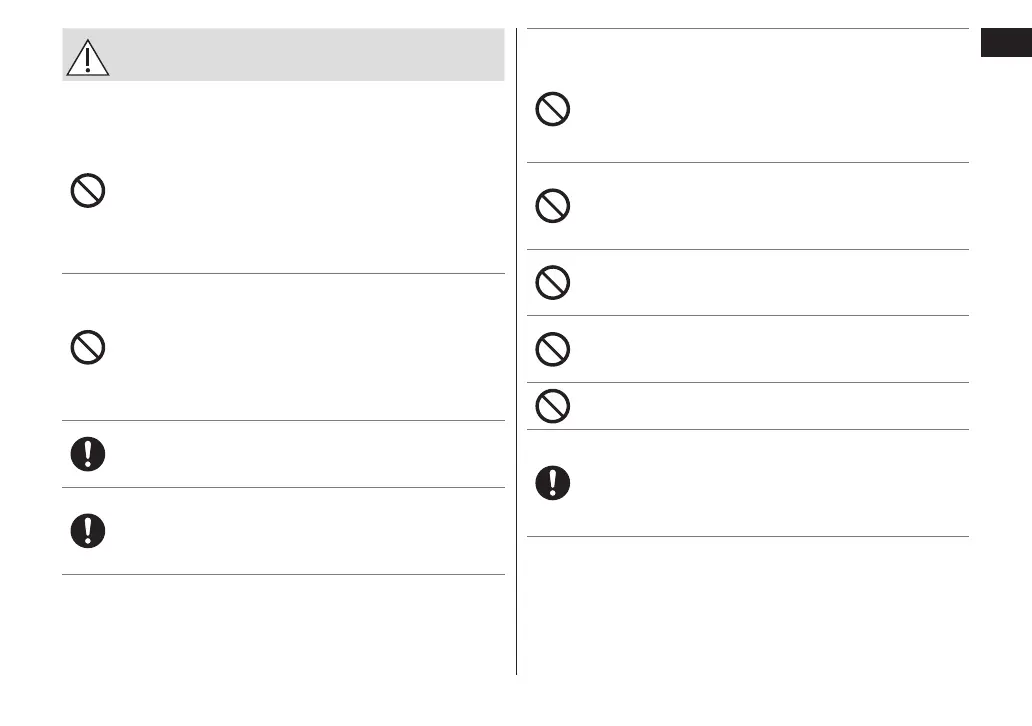The height and width of the screenshot is (726, 1032).
Task: Click the line between the left exclamation icons
Action: (x=283, y=488)
